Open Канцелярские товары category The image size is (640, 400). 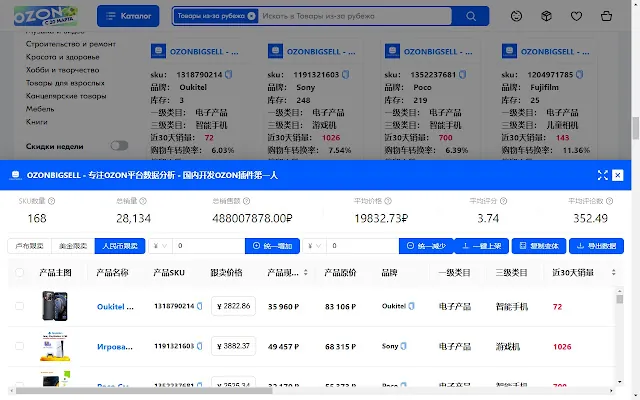66,96
